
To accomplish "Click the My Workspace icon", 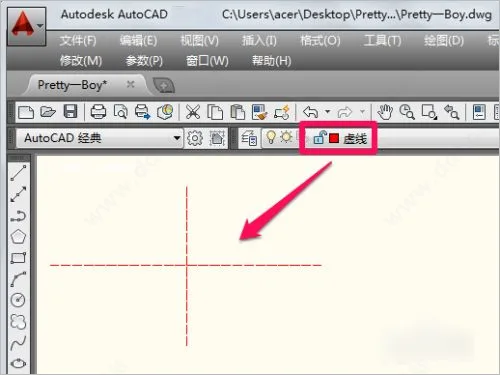I will 217,138.
